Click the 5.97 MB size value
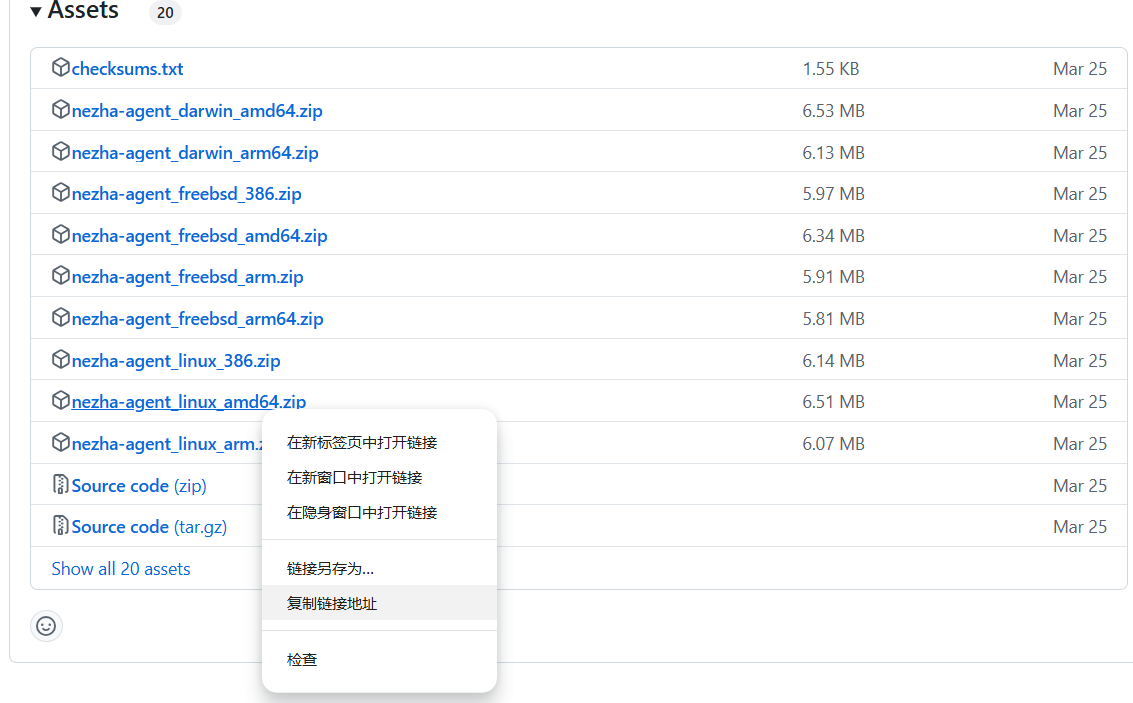The image size is (1133, 703). [833, 194]
